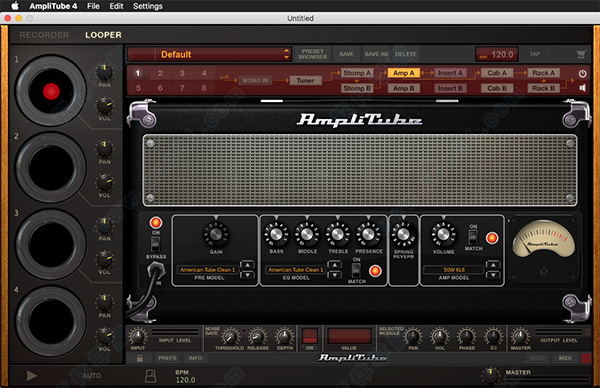Click the amp GAIN knob
Viewport: 600px width, 388px height.
tap(216, 234)
